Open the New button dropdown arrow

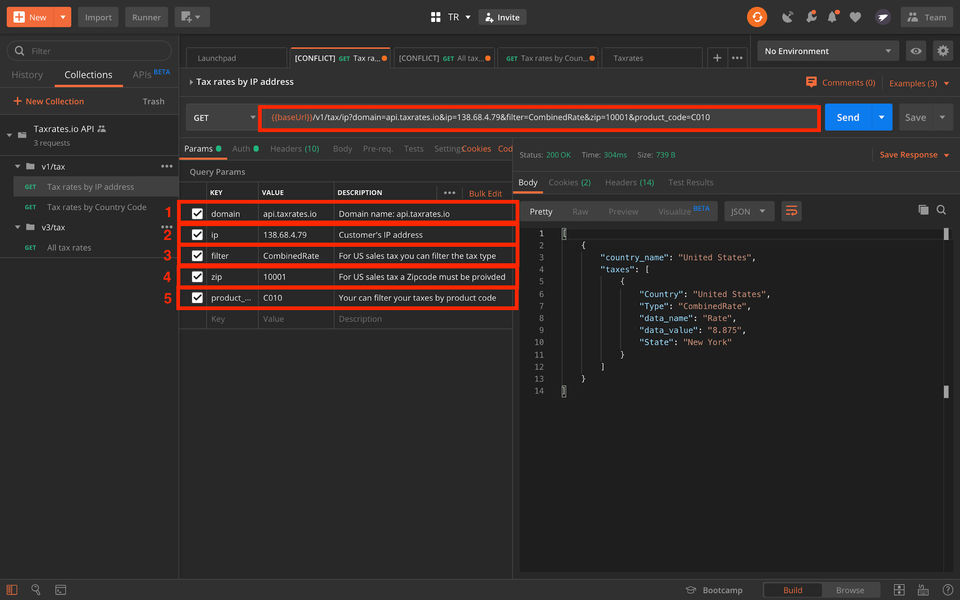[x=62, y=17]
